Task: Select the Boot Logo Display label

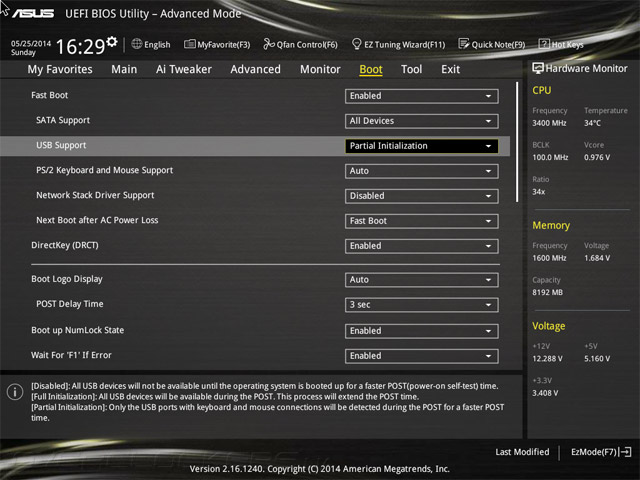Action: coord(67,279)
